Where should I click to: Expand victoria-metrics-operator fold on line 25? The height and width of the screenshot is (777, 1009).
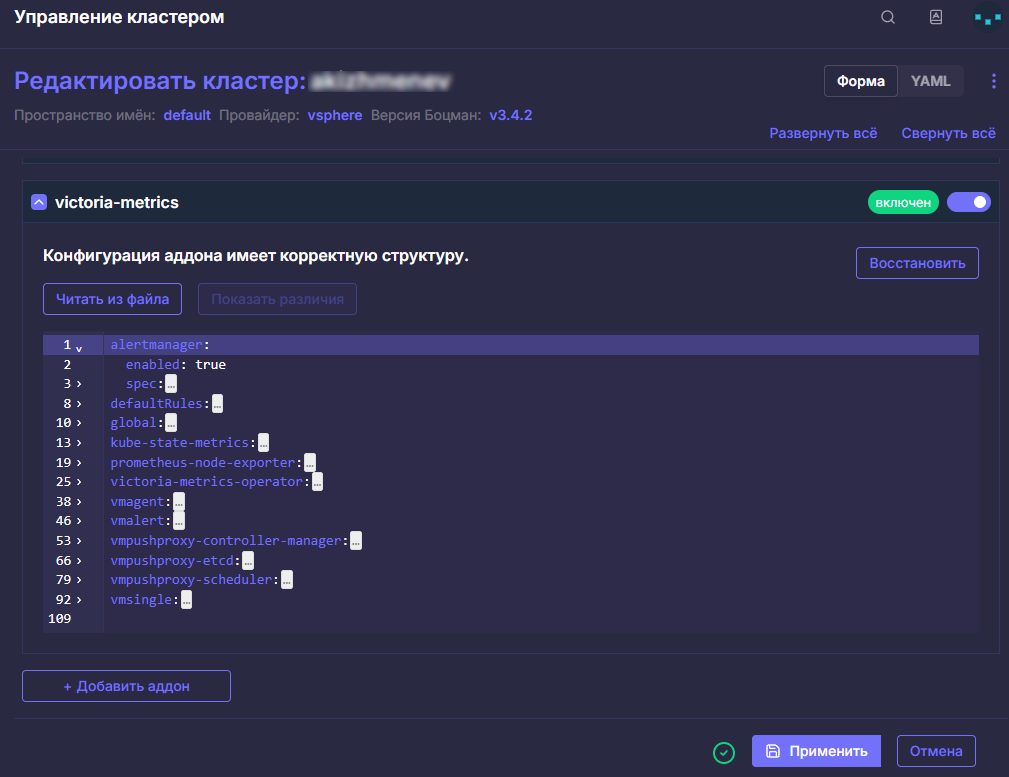click(x=79, y=482)
